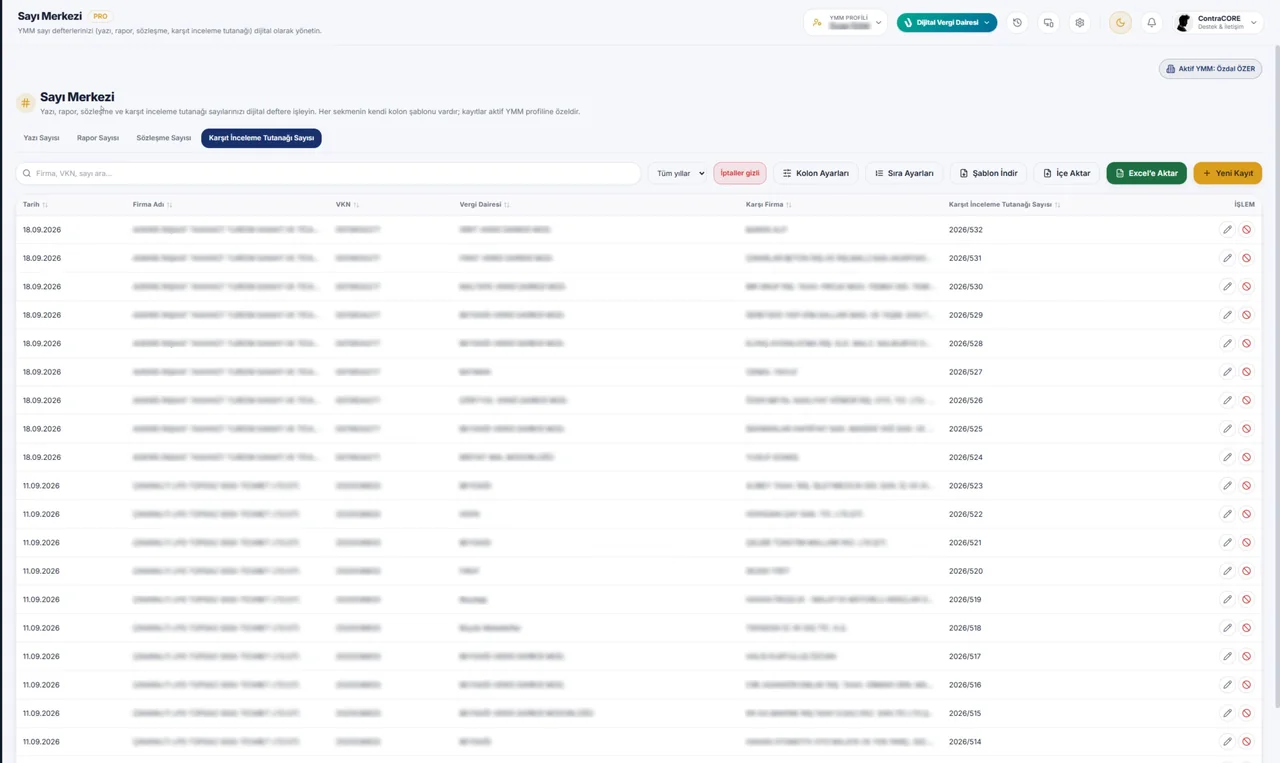Edit record 2026/520 pencil icon
The image size is (1280, 763).
click(x=1227, y=571)
